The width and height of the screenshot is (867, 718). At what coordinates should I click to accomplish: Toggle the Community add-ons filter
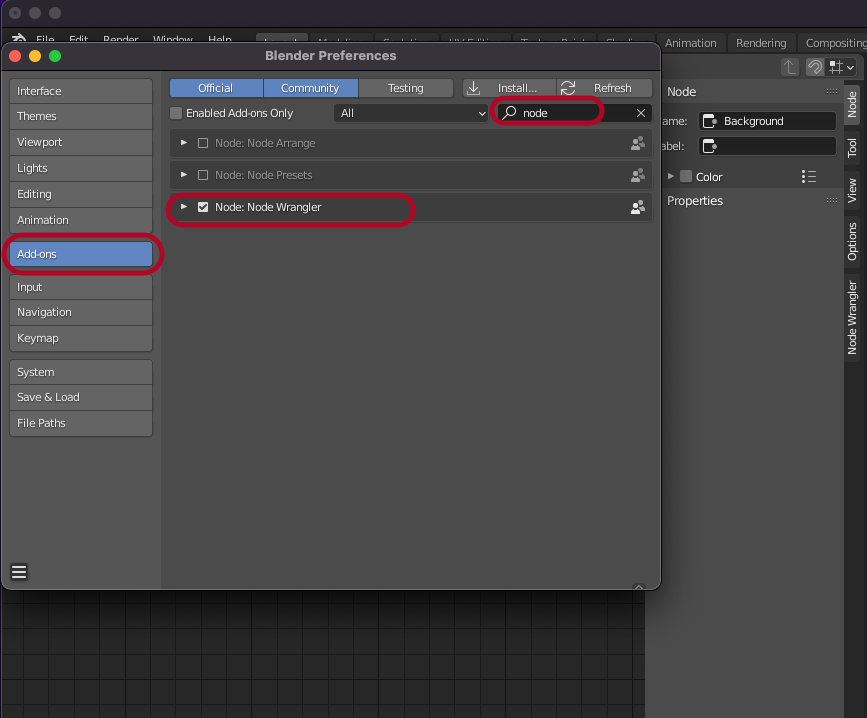[x=311, y=88]
